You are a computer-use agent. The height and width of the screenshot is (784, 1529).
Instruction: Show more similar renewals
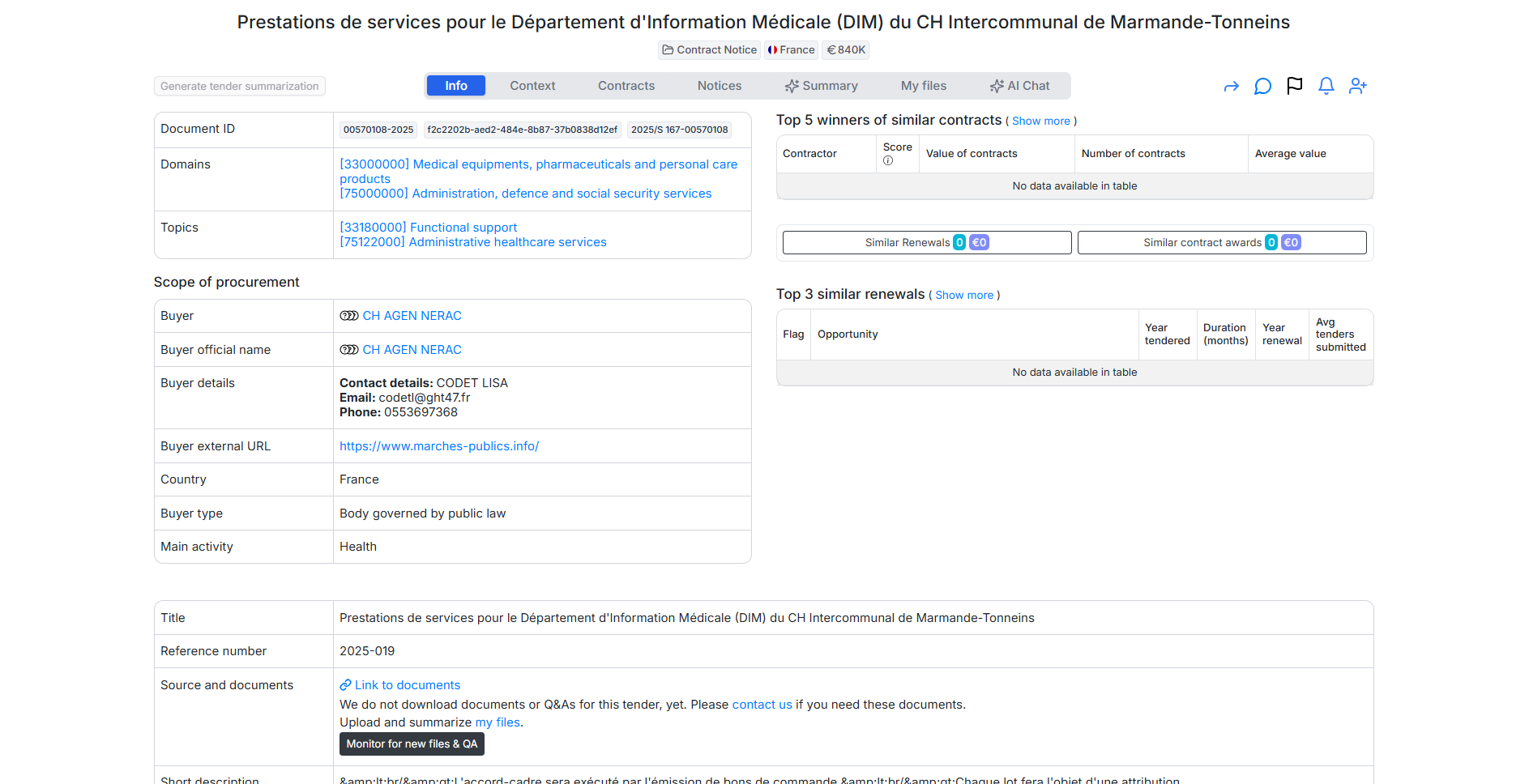pyautogui.click(x=964, y=296)
